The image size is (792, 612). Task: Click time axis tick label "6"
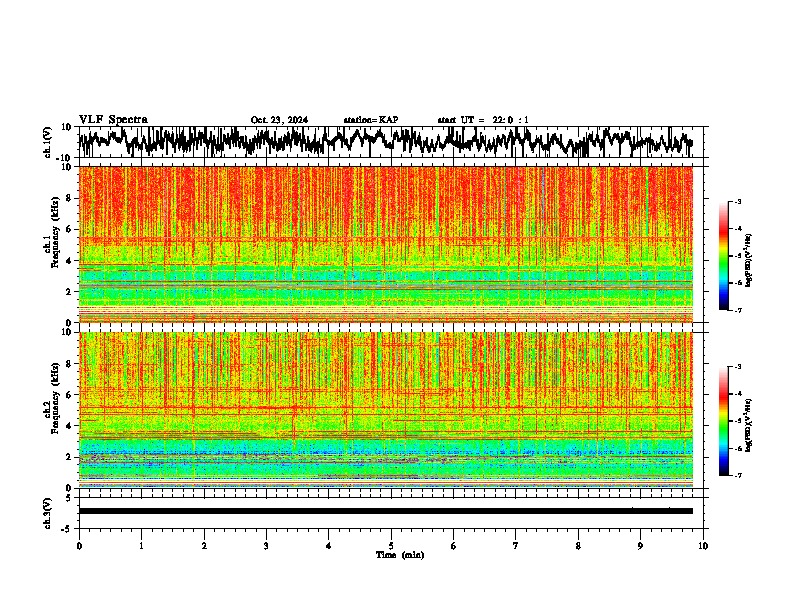[454, 546]
